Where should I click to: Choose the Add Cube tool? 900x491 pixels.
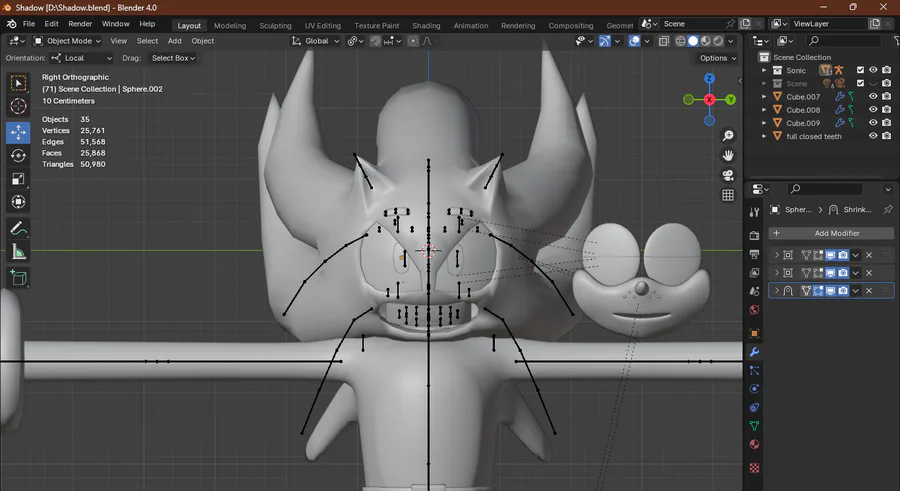point(18,279)
